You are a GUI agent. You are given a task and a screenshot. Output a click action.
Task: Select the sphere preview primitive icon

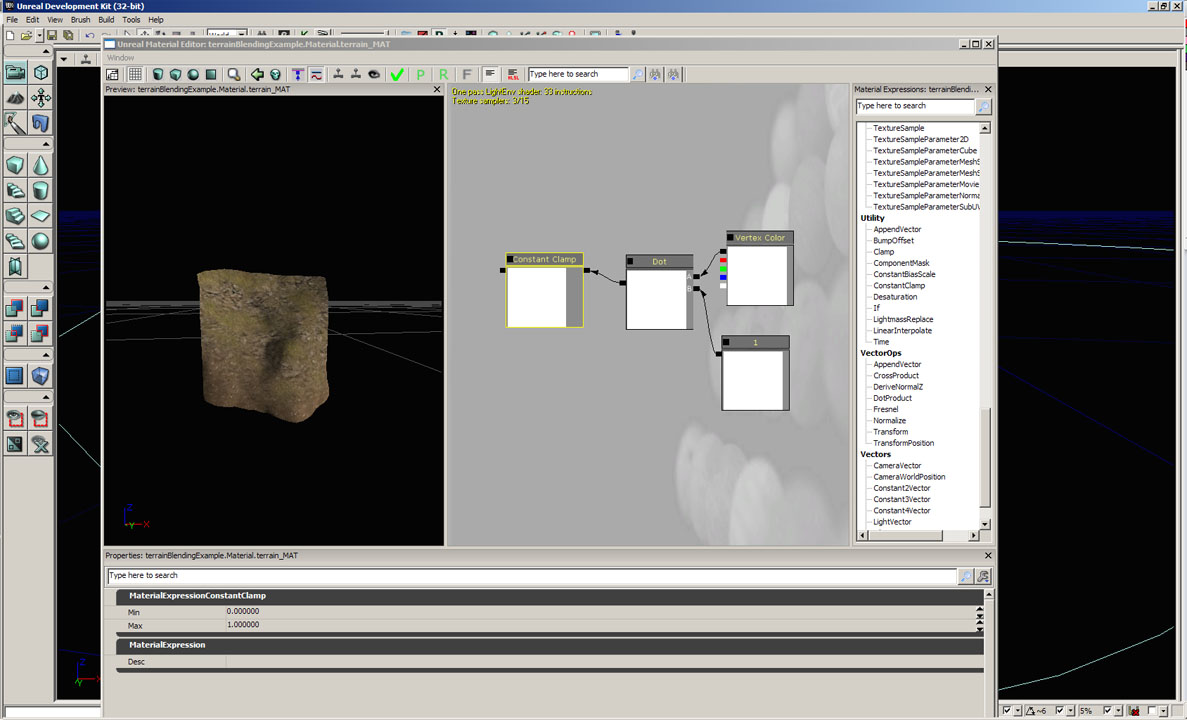(193, 75)
